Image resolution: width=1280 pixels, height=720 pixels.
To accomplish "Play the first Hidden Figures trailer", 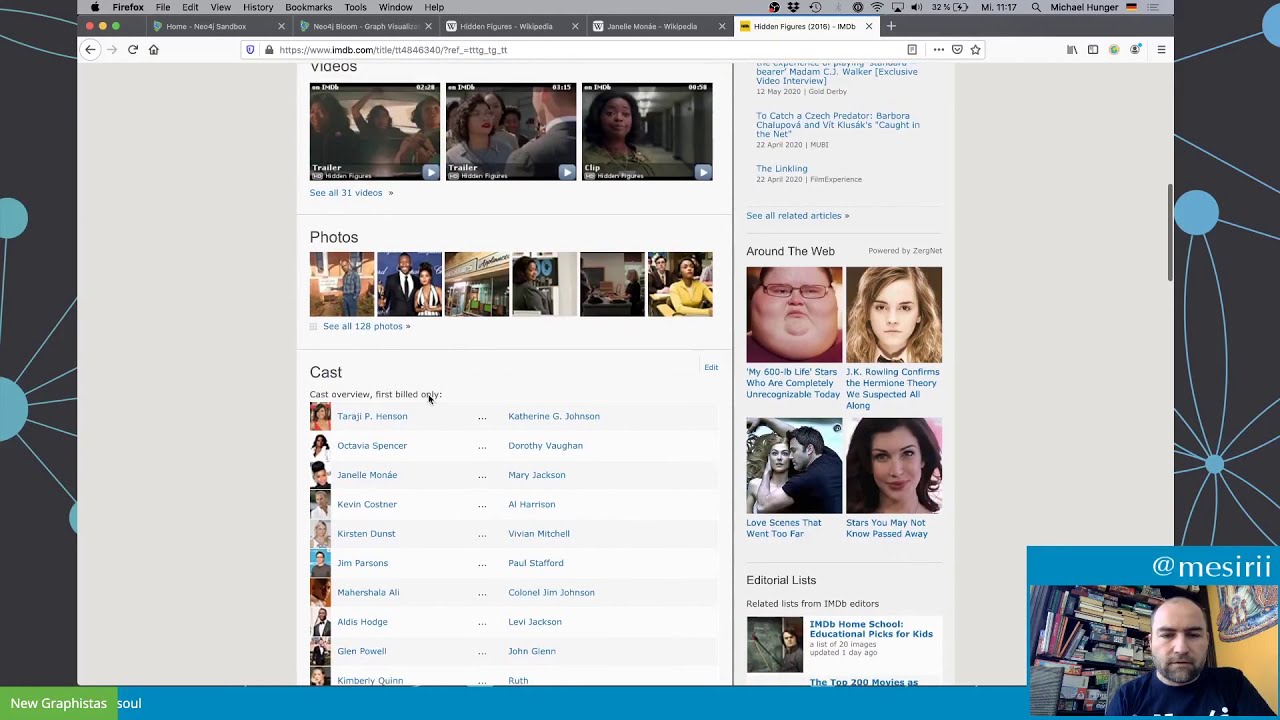I will 374,132.
